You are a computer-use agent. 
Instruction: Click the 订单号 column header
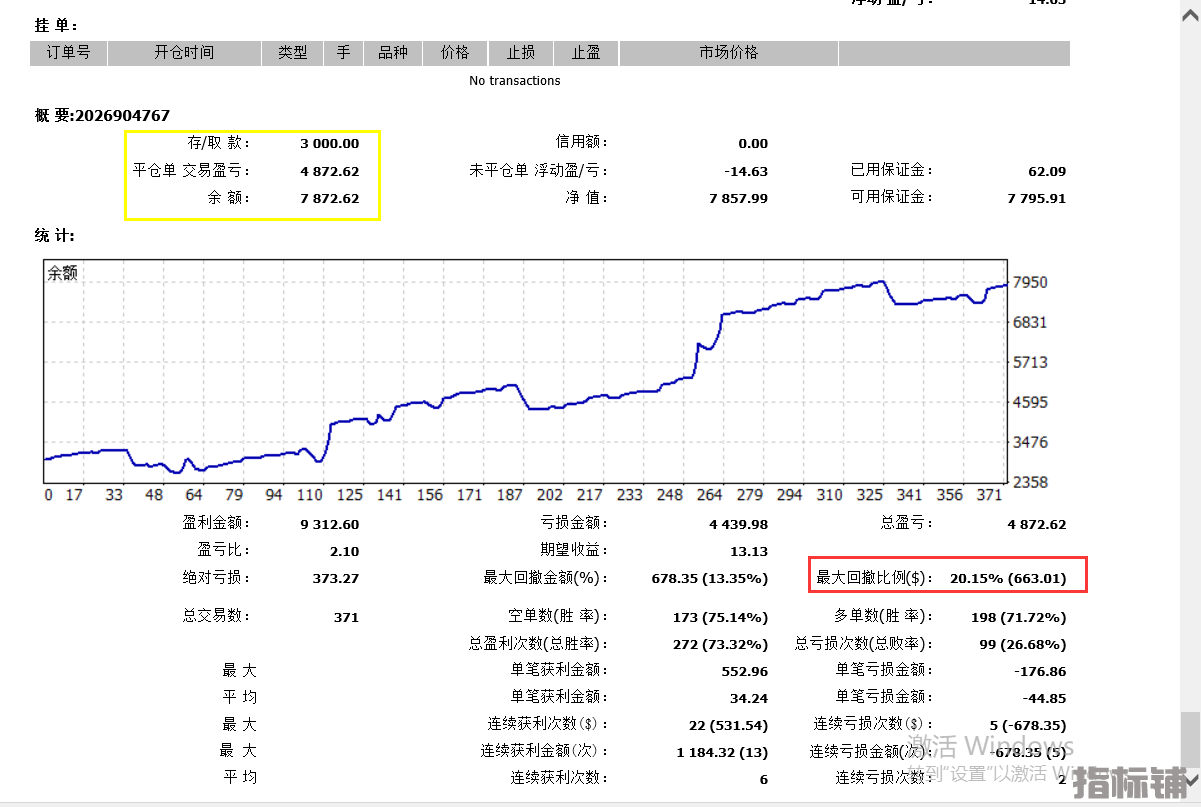tap(68, 53)
